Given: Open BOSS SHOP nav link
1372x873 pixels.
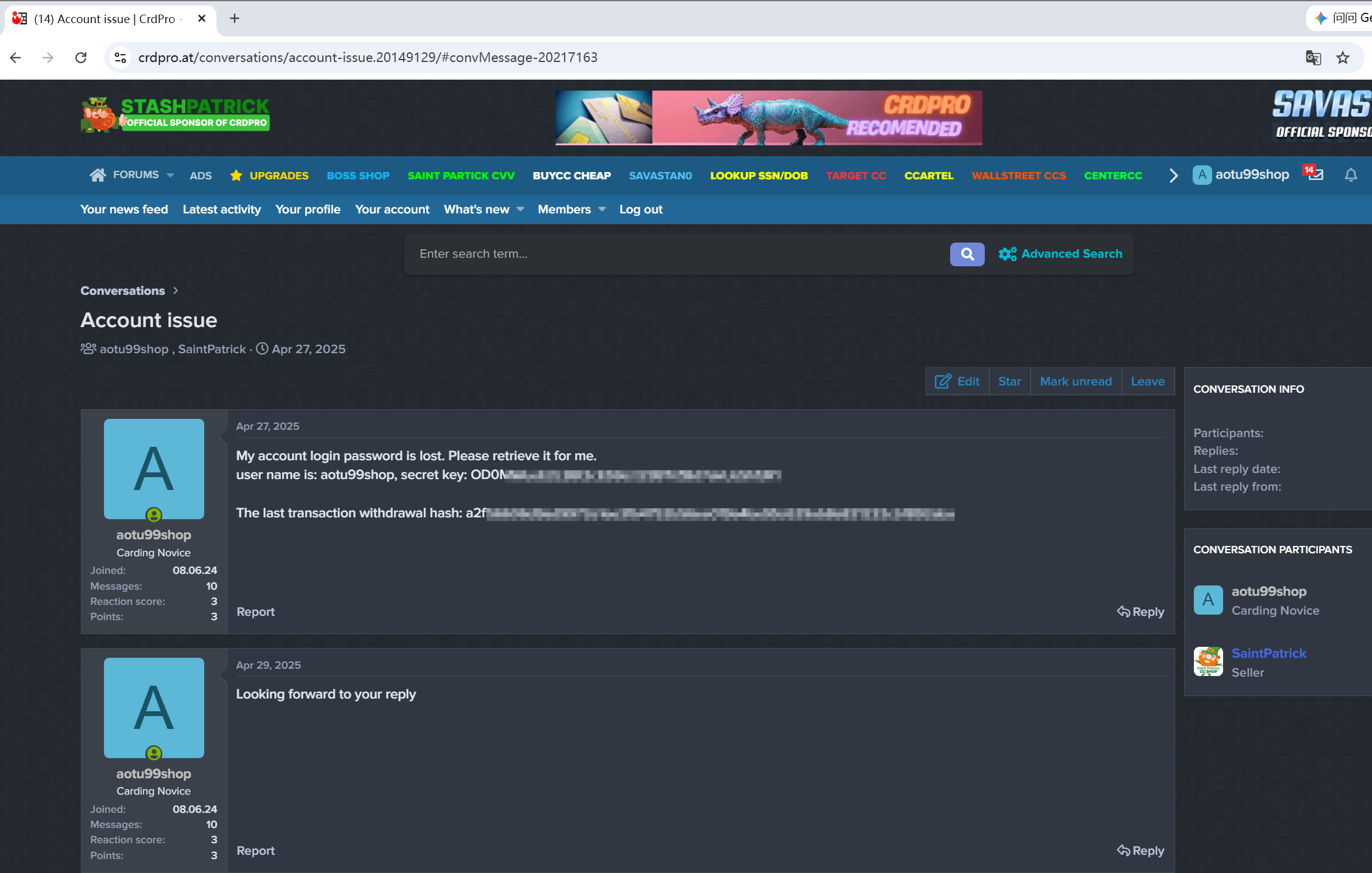Looking at the screenshot, I should pos(358,176).
